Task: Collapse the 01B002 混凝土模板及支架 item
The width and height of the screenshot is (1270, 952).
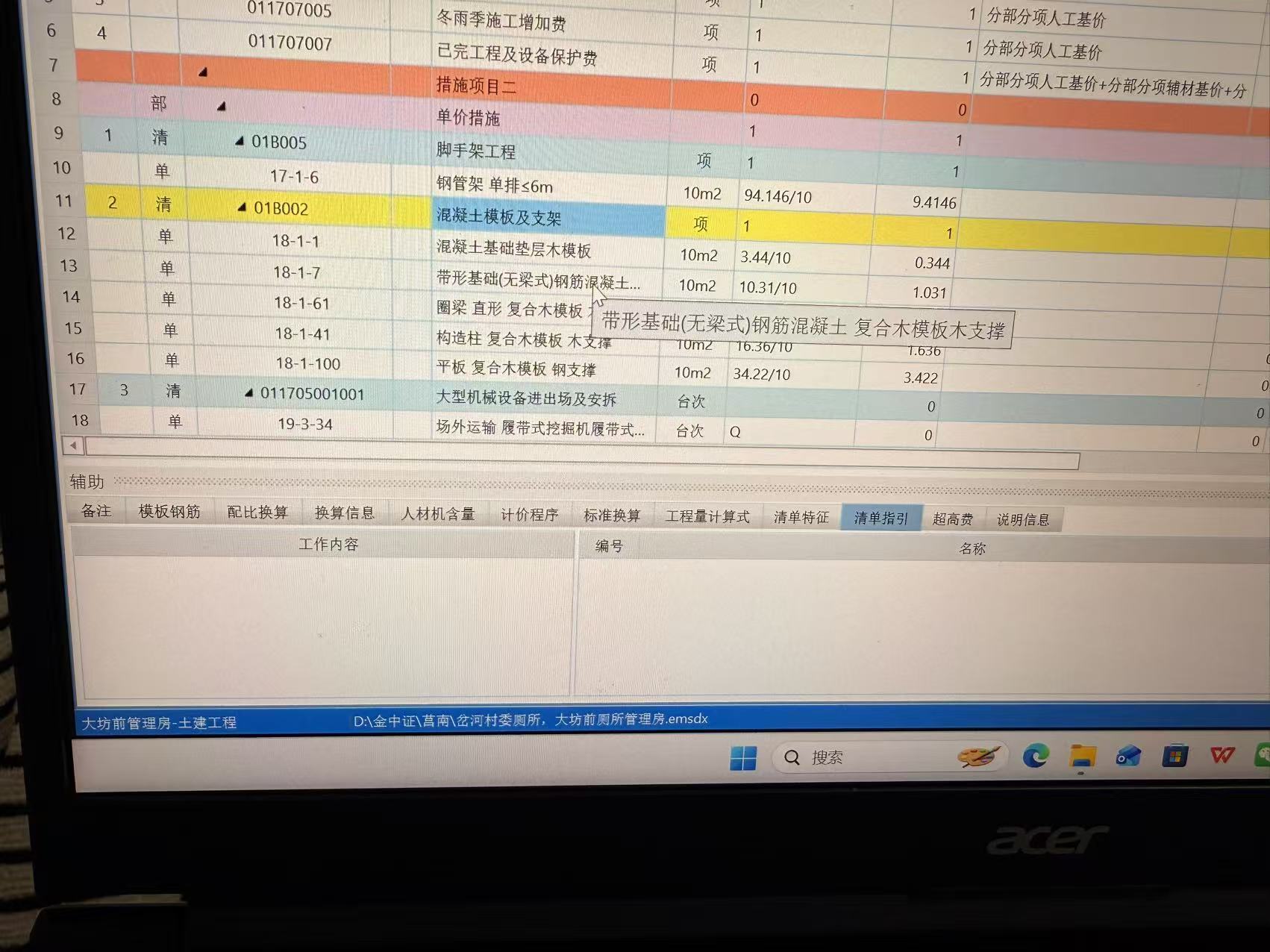Action: pos(241,208)
